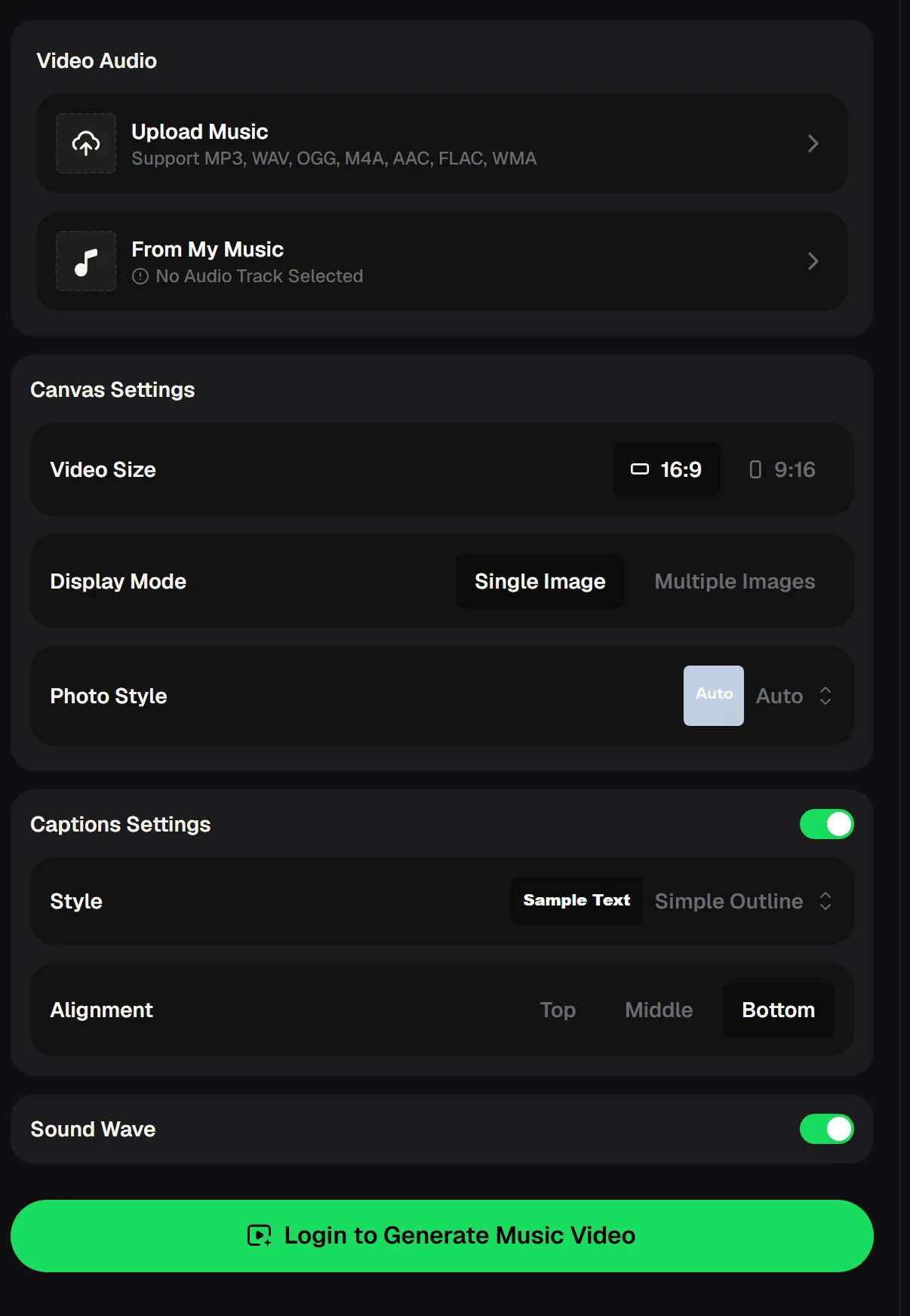
Task: Toggle Captions Settings switch
Action: [x=826, y=824]
